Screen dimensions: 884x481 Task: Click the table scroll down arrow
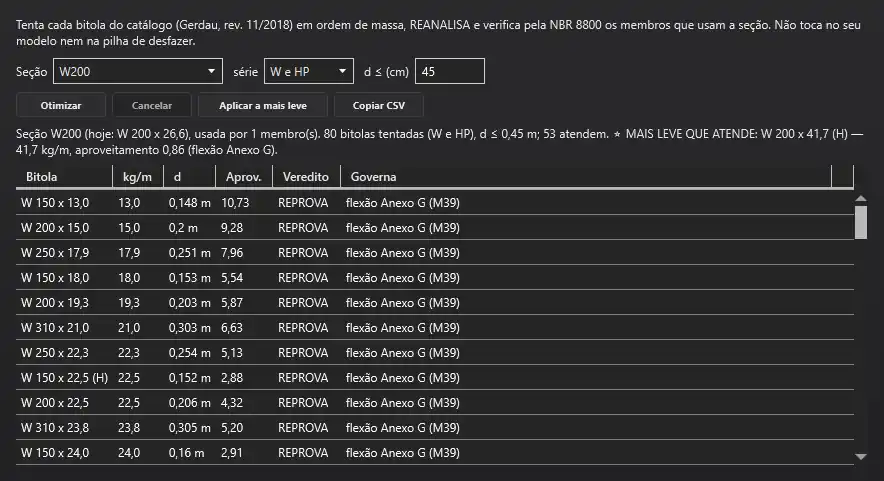(860, 457)
